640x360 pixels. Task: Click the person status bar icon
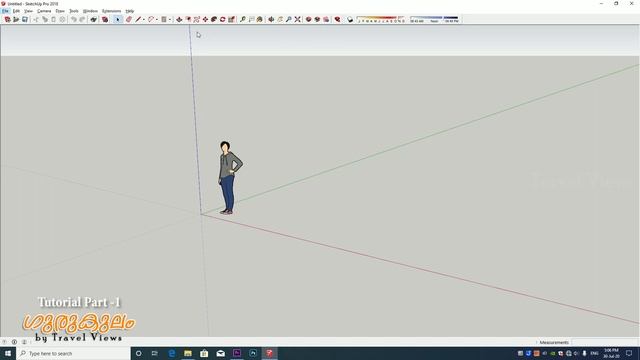[x=24, y=342]
